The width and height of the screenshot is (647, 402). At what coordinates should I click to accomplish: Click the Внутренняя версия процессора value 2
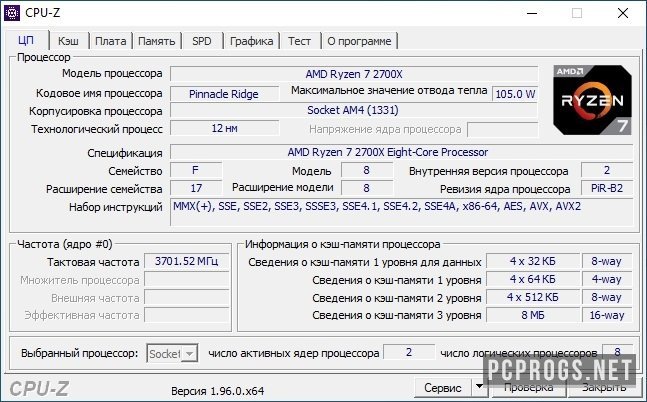607,170
